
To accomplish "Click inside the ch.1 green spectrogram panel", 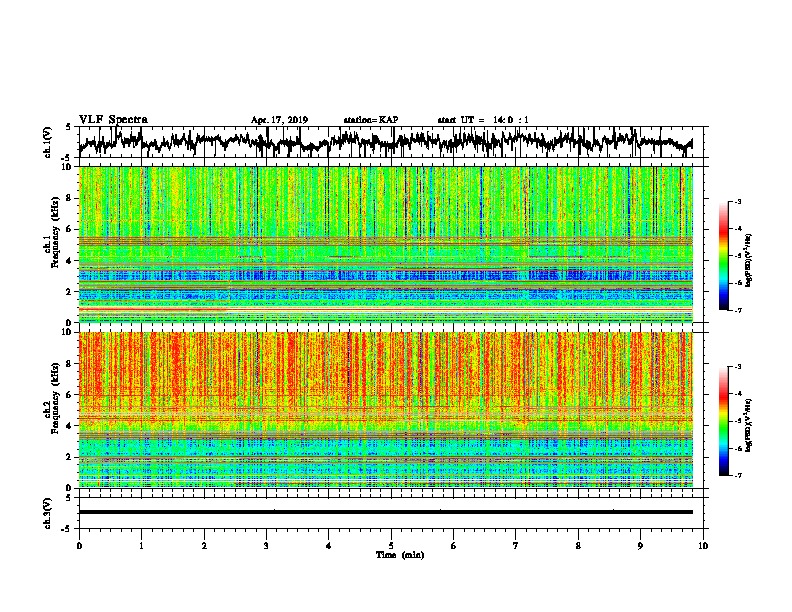I will 386,244.
